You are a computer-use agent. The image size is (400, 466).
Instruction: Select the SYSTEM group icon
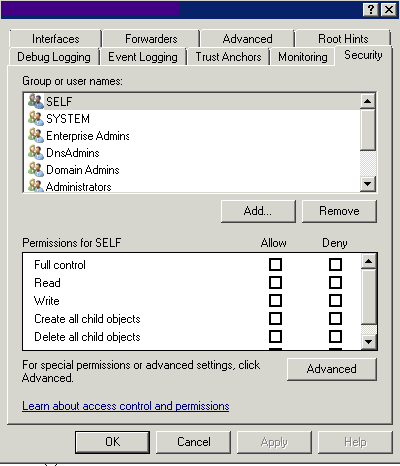pyautogui.click(x=36, y=118)
